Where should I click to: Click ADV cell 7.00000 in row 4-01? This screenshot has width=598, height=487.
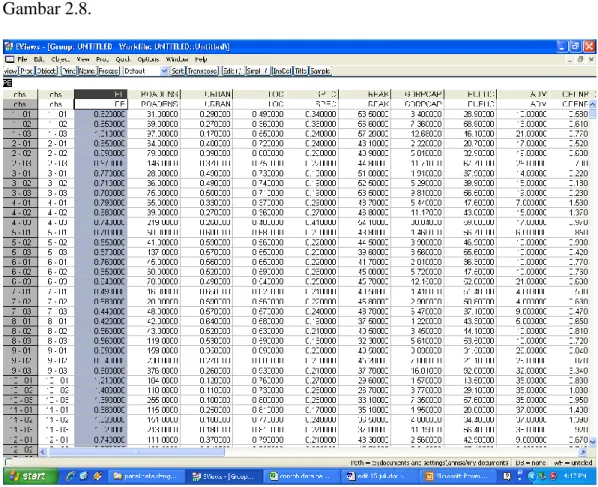point(524,203)
